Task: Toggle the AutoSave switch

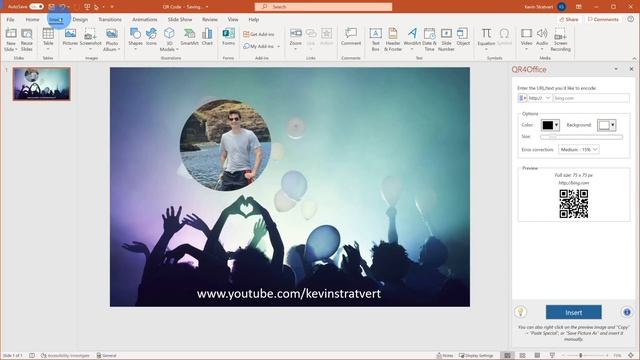Action: click(x=36, y=7)
